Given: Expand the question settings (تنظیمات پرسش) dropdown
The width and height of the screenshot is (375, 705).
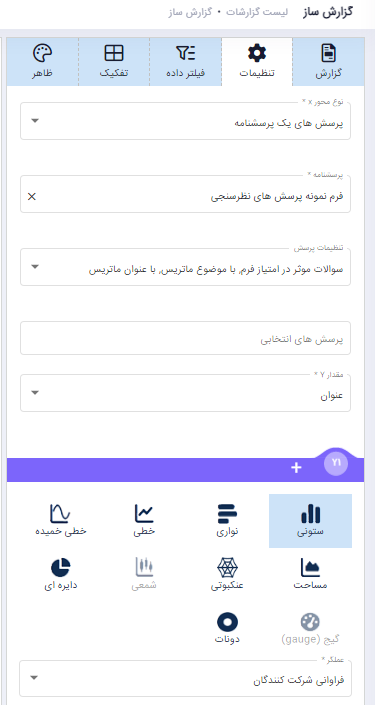Looking at the screenshot, I should pos(185,267).
